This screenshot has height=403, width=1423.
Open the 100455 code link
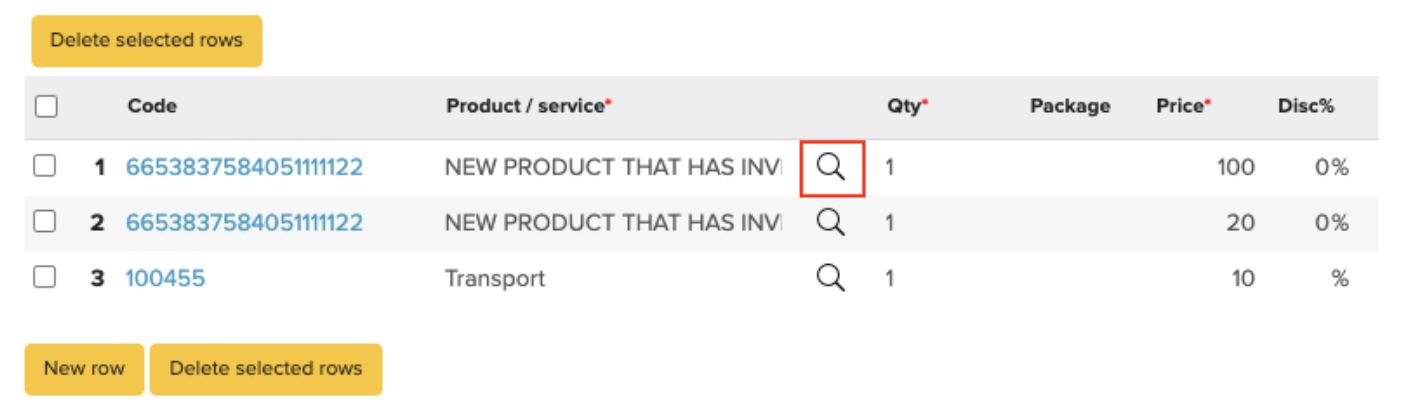click(165, 278)
